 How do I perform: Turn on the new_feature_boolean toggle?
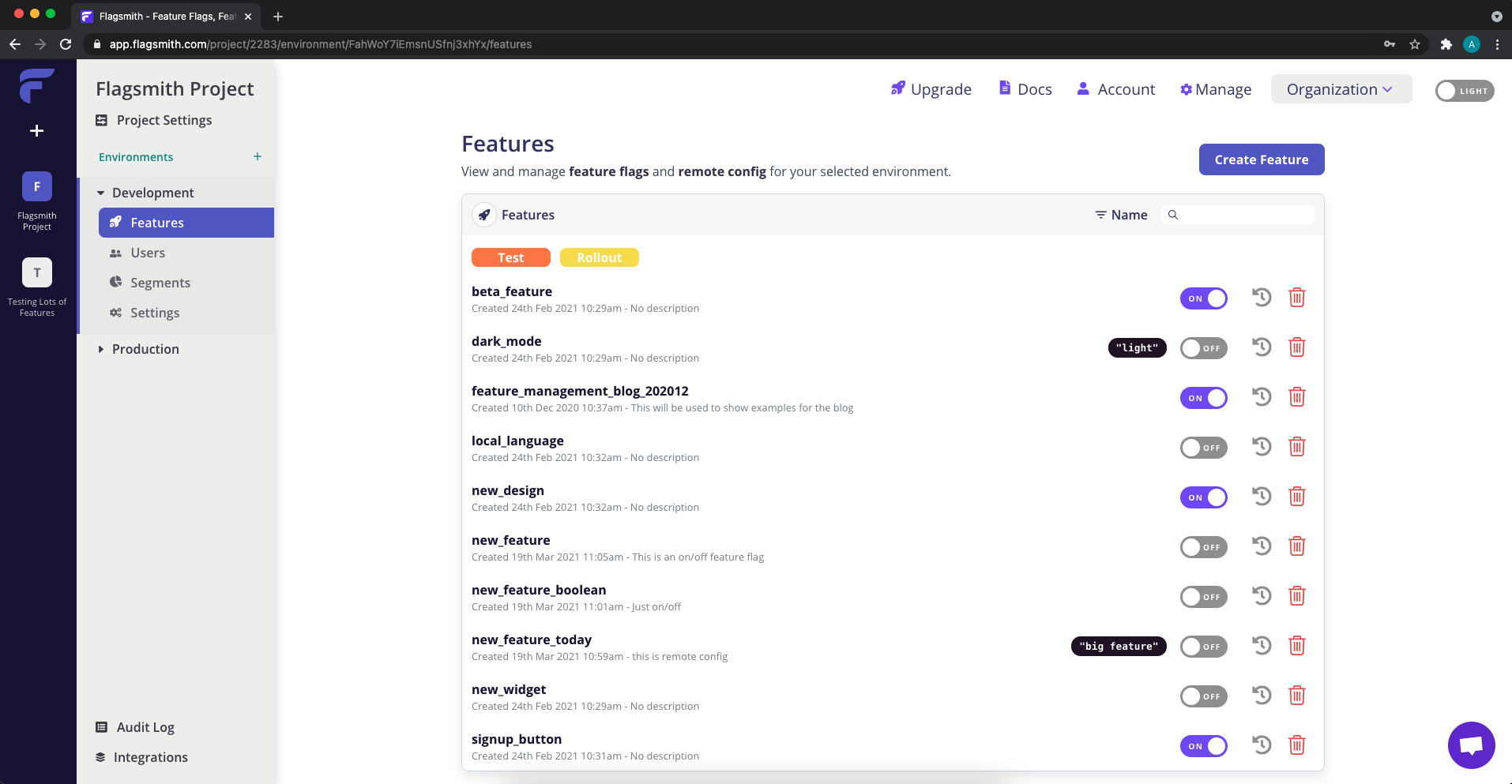click(x=1204, y=597)
